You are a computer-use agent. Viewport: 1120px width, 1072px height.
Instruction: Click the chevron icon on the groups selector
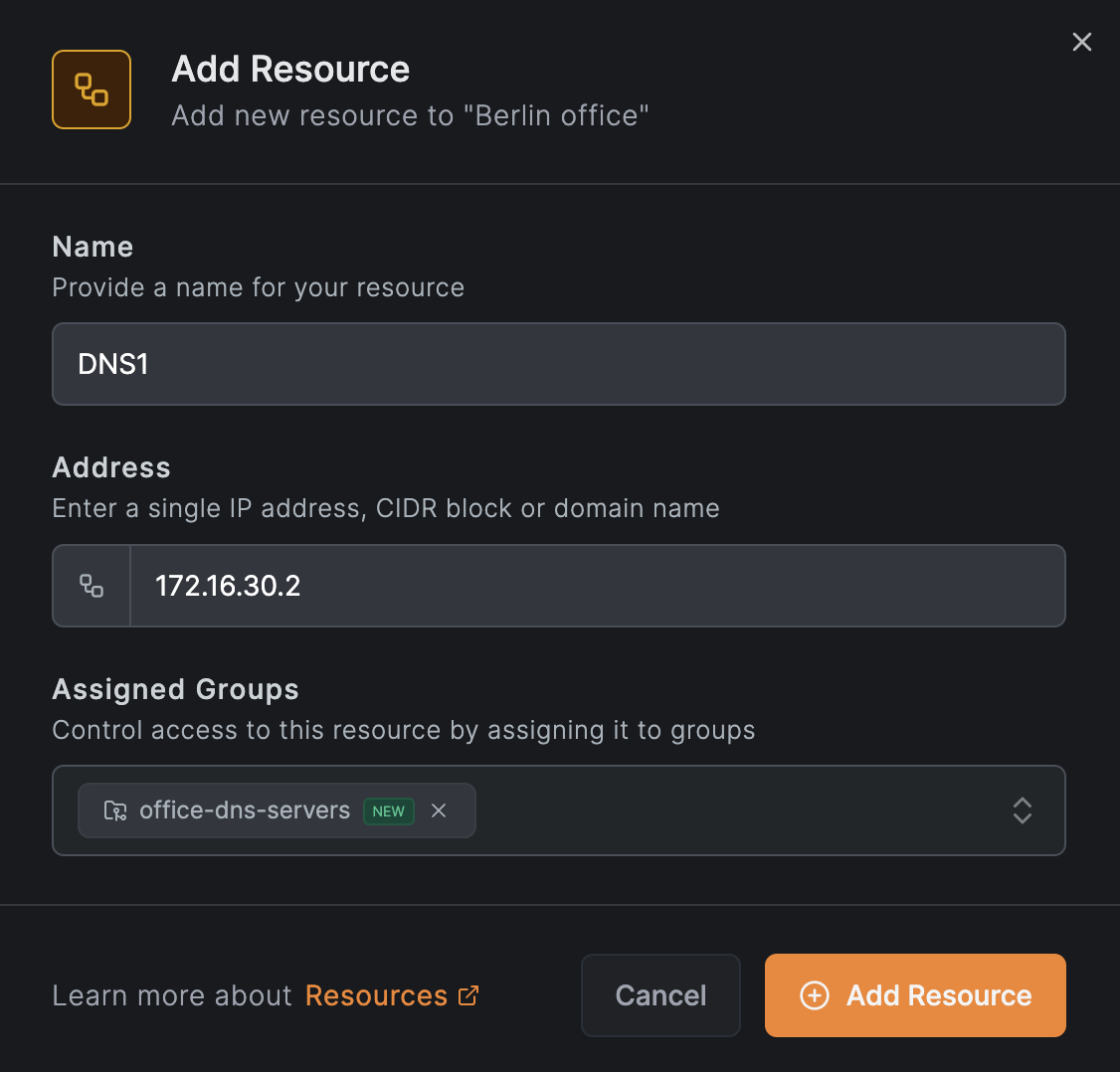[x=1023, y=811]
